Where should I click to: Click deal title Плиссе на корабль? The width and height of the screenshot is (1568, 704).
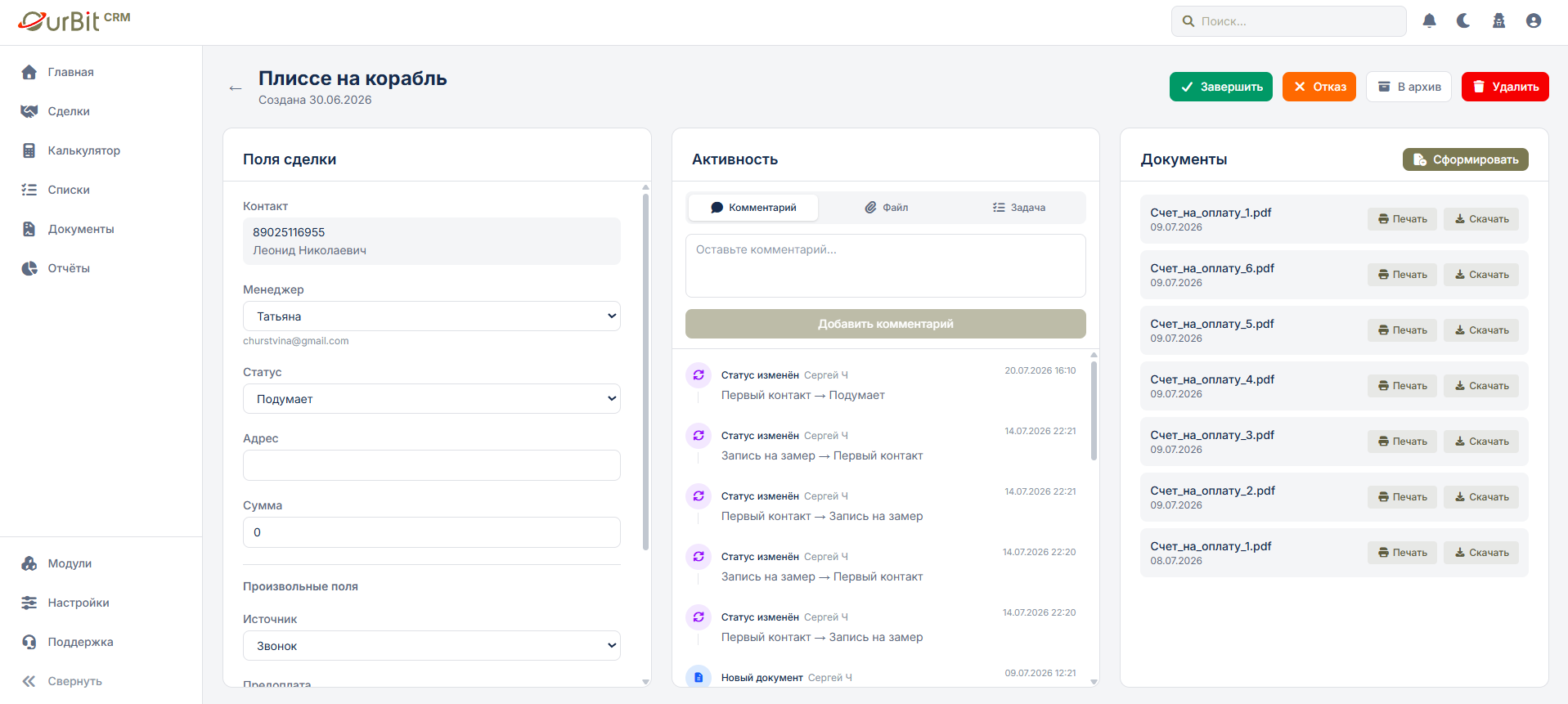(353, 78)
